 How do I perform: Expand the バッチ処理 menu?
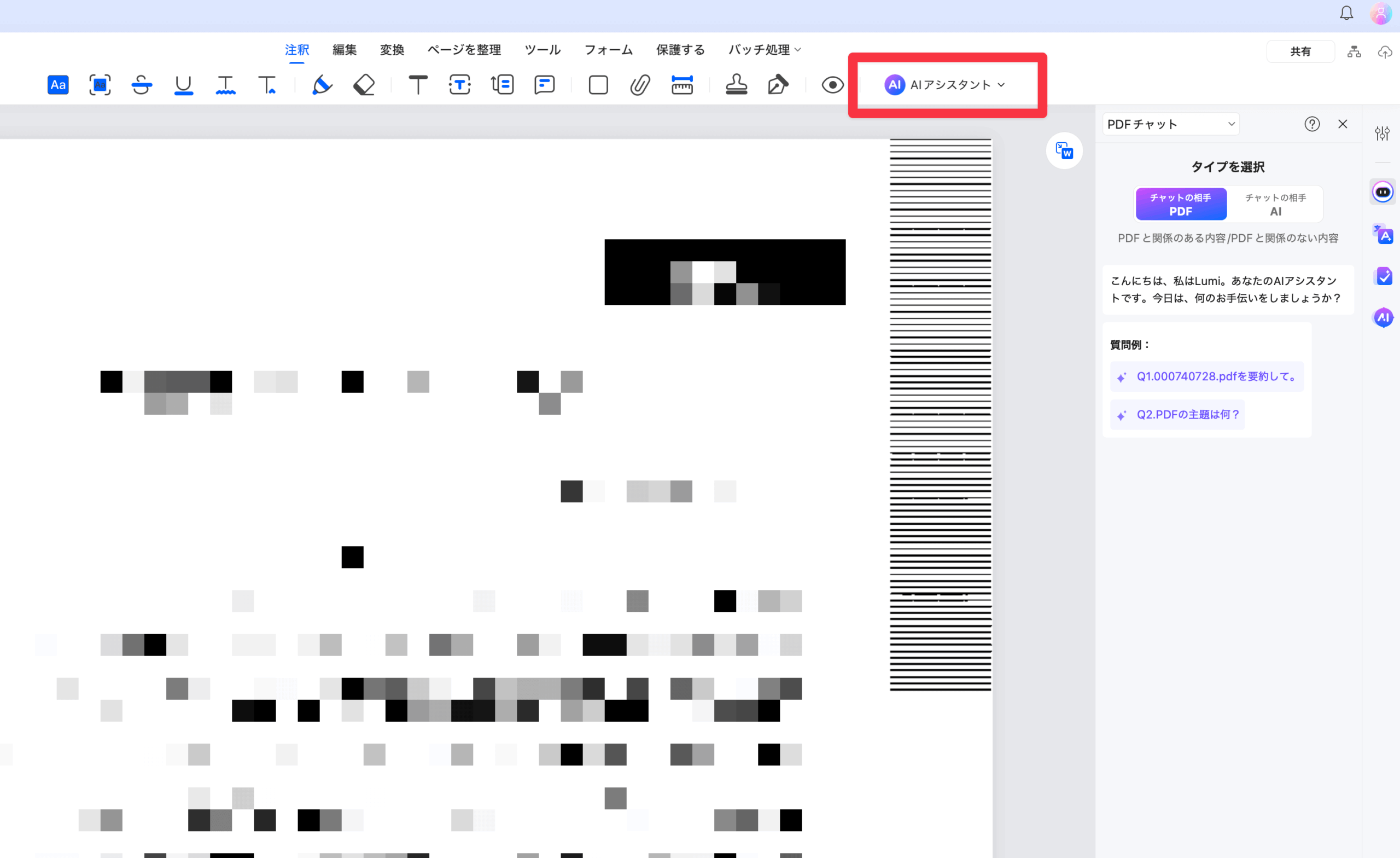[764, 50]
